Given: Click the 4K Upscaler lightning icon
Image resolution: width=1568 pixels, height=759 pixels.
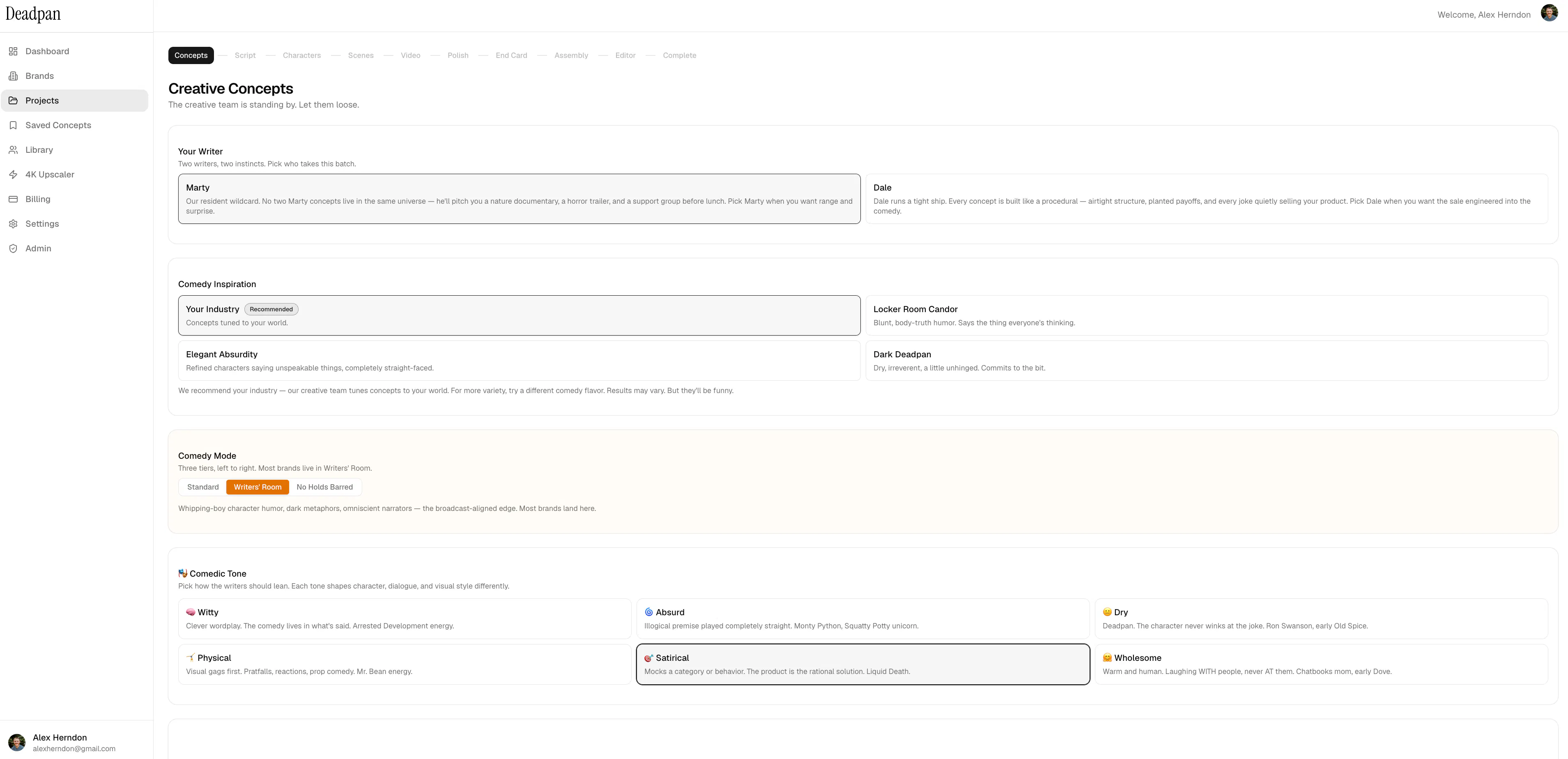Looking at the screenshot, I should pyautogui.click(x=14, y=175).
